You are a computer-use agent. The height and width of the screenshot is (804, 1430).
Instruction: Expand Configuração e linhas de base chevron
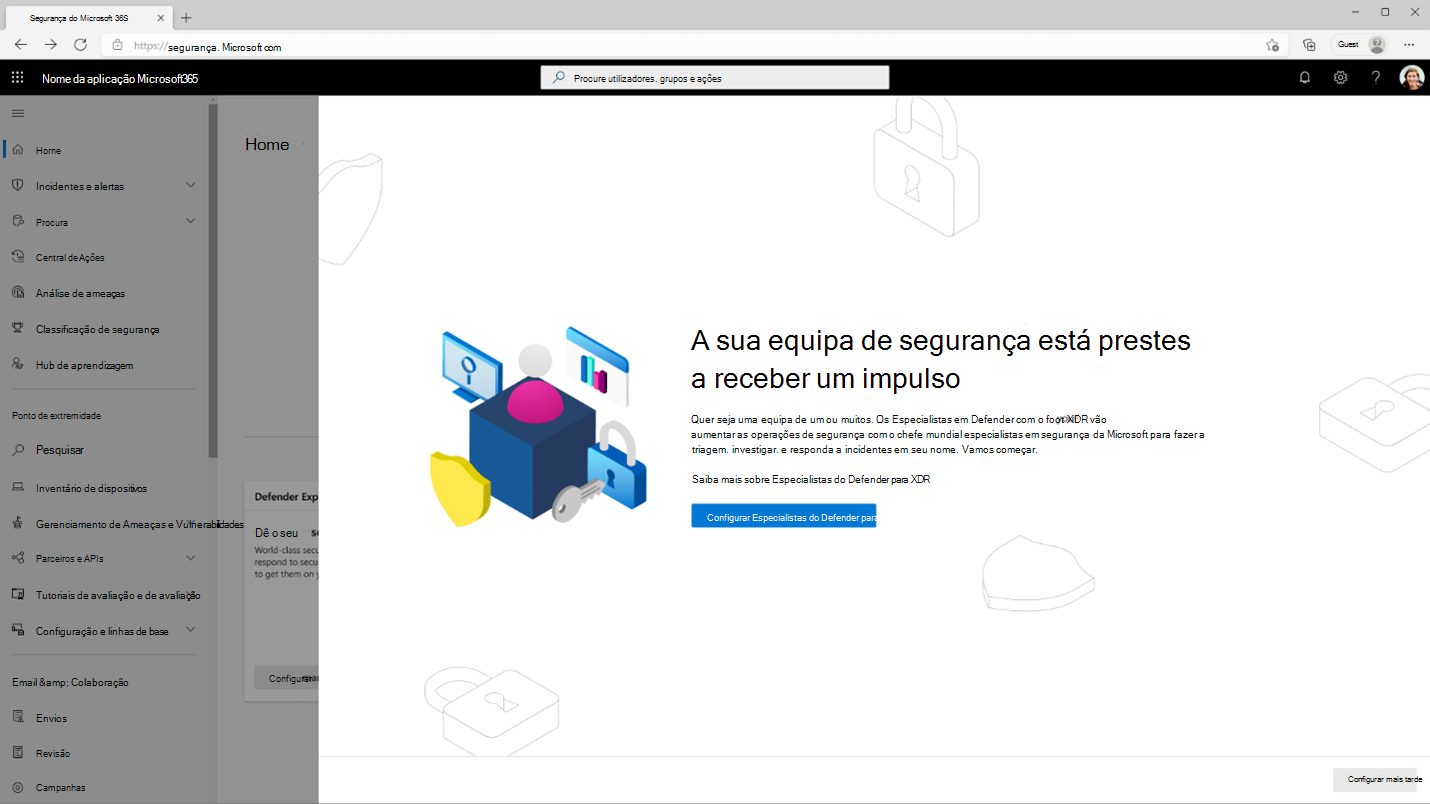click(x=191, y=630)
